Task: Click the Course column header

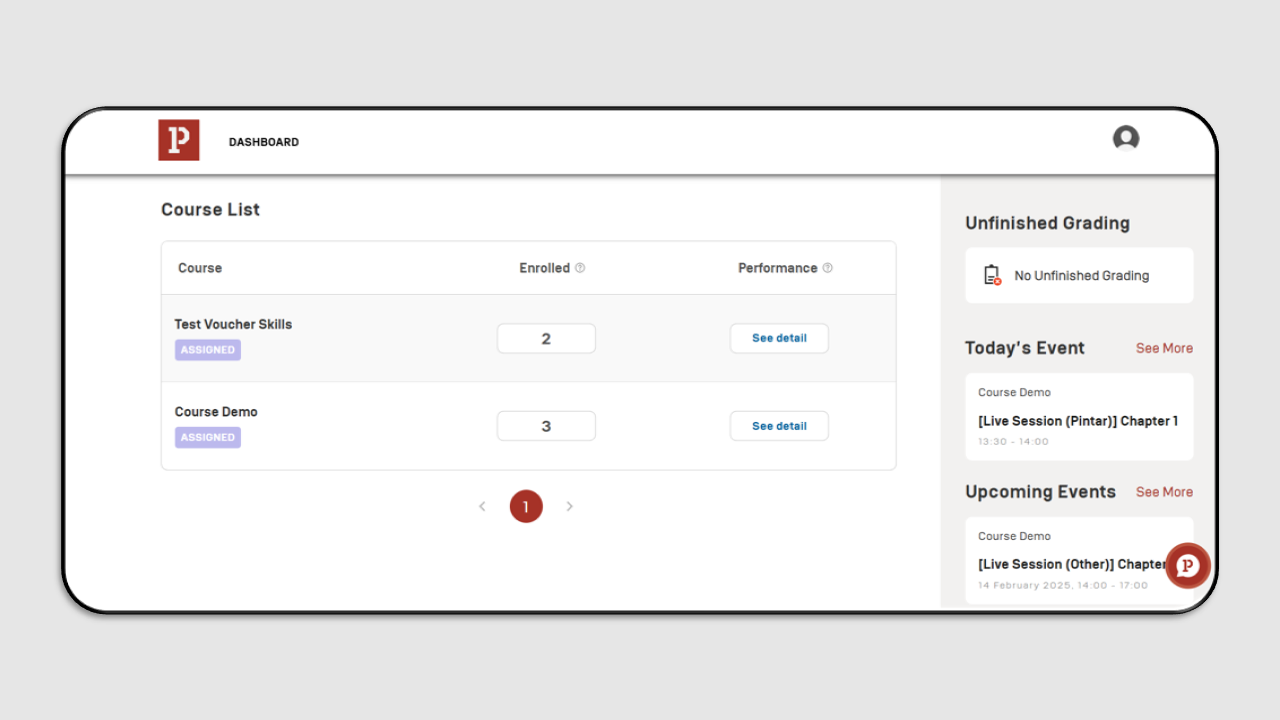Action: [x=200, y=268]
